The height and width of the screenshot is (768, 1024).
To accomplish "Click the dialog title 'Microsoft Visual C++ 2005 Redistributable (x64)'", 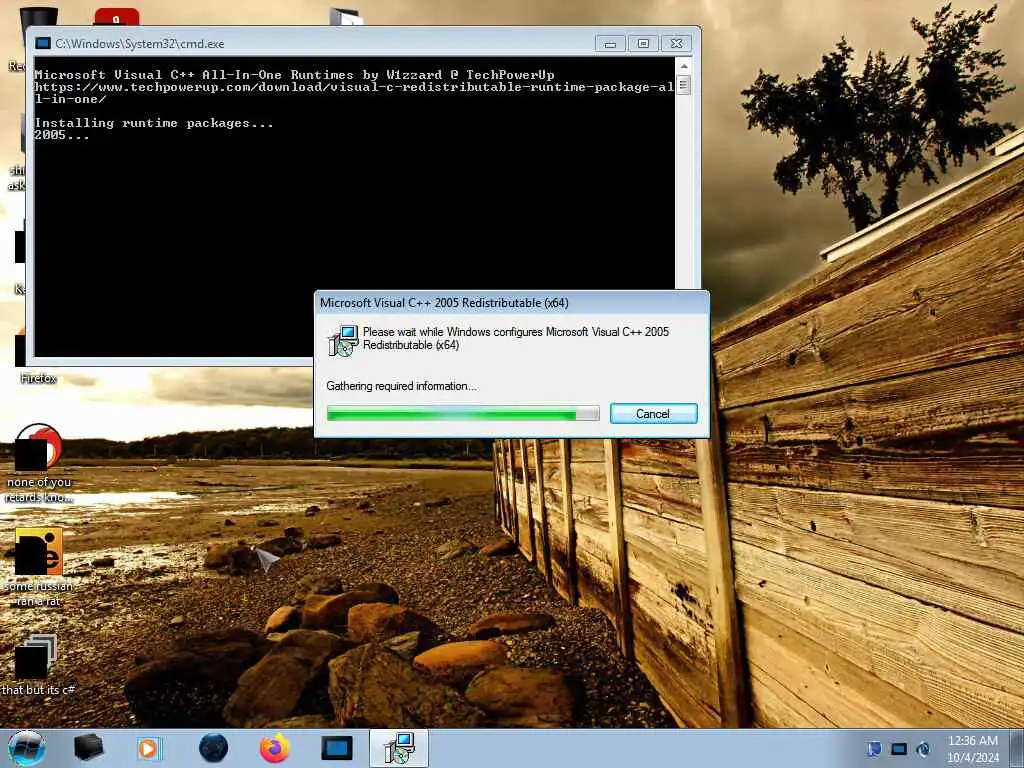I will coord(444,303).
